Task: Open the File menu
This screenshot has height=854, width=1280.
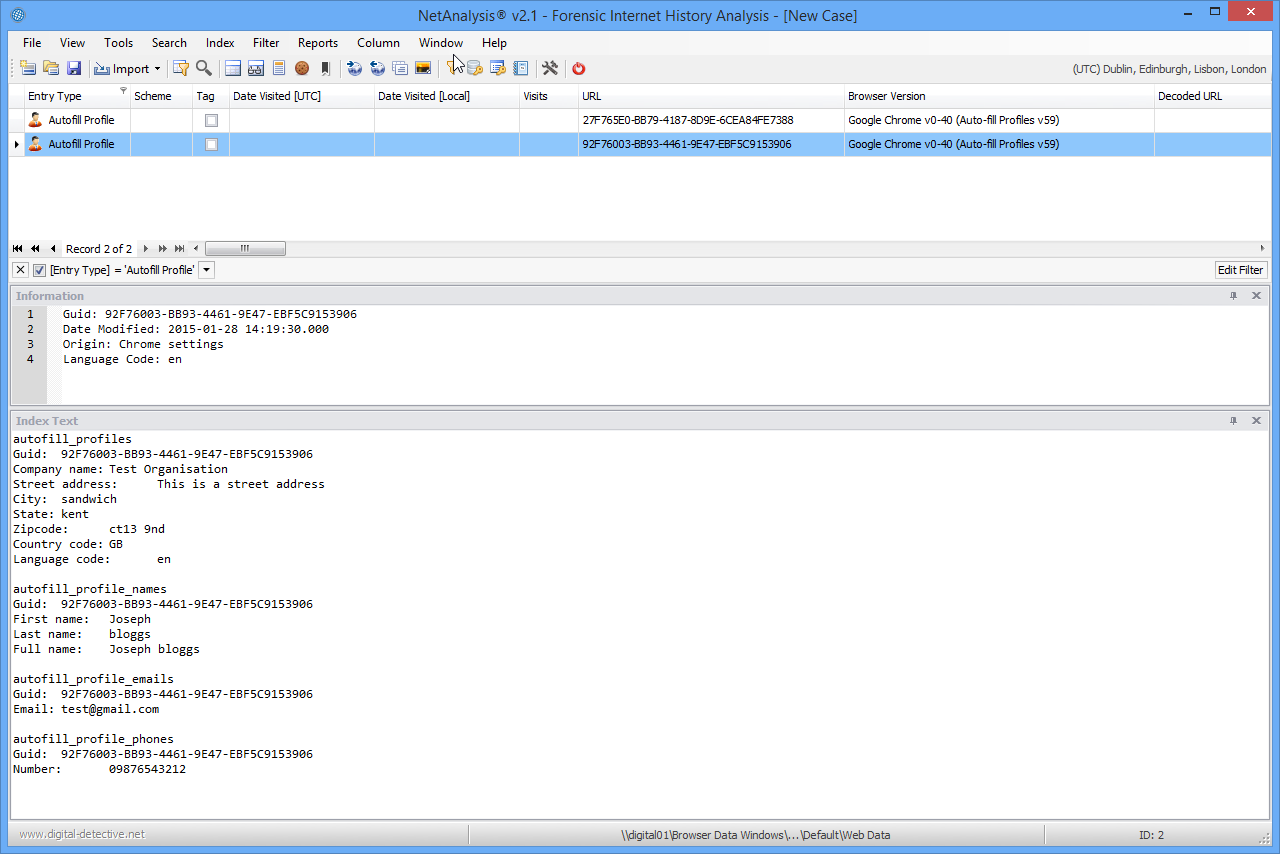Action: click(32, 43)
